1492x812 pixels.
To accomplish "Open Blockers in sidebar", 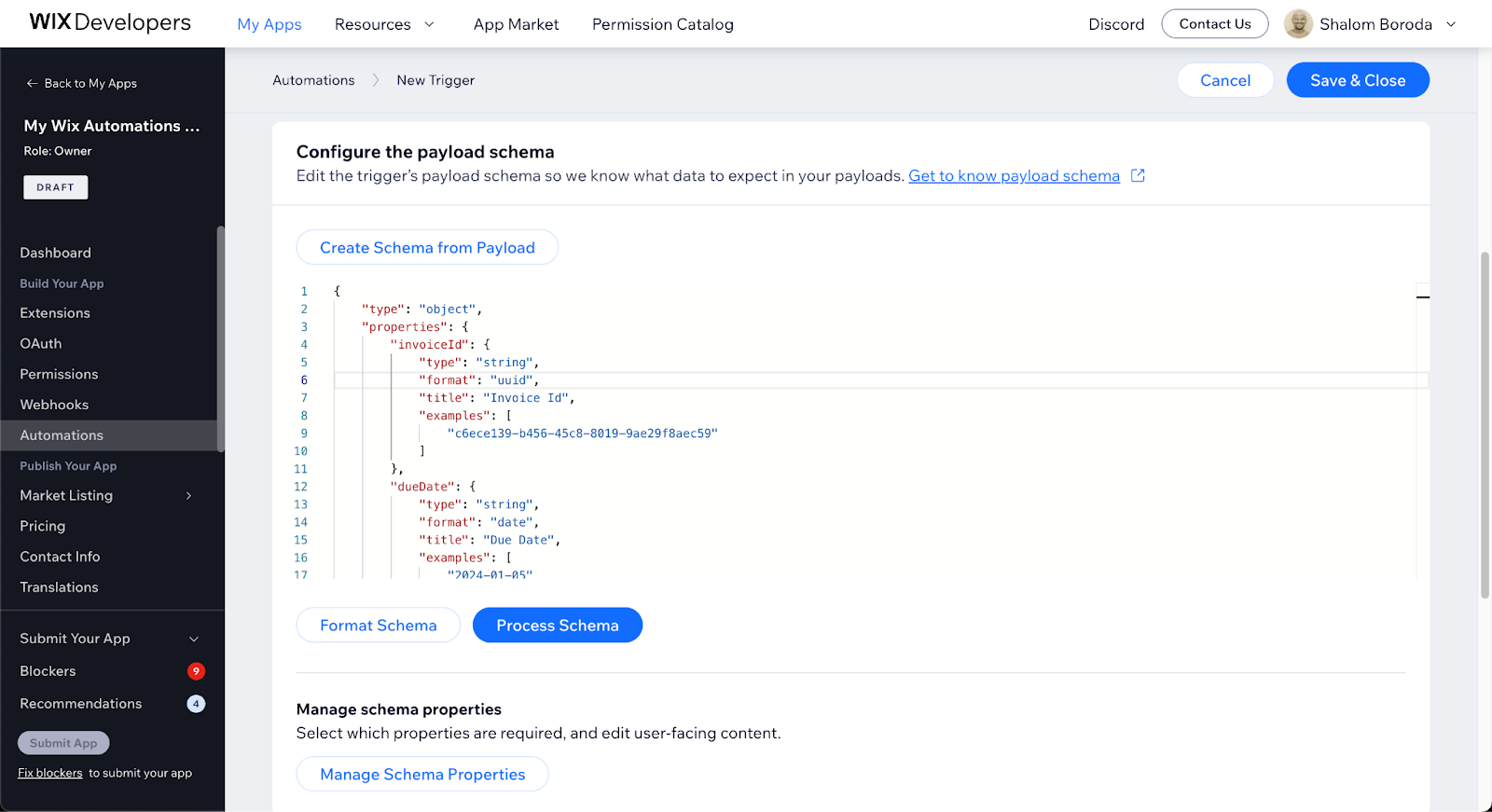I will (48, 671).
